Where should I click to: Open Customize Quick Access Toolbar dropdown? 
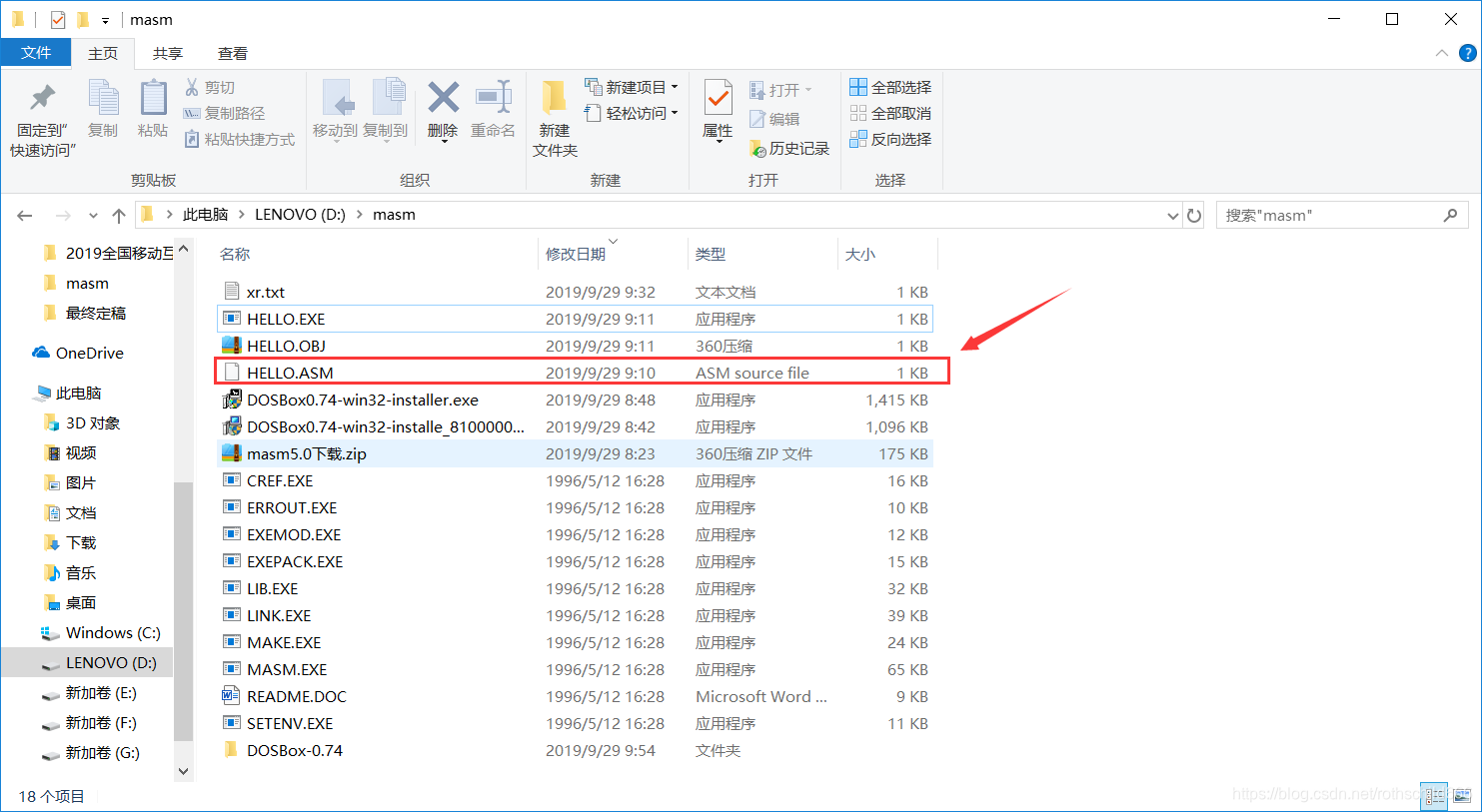105,20
